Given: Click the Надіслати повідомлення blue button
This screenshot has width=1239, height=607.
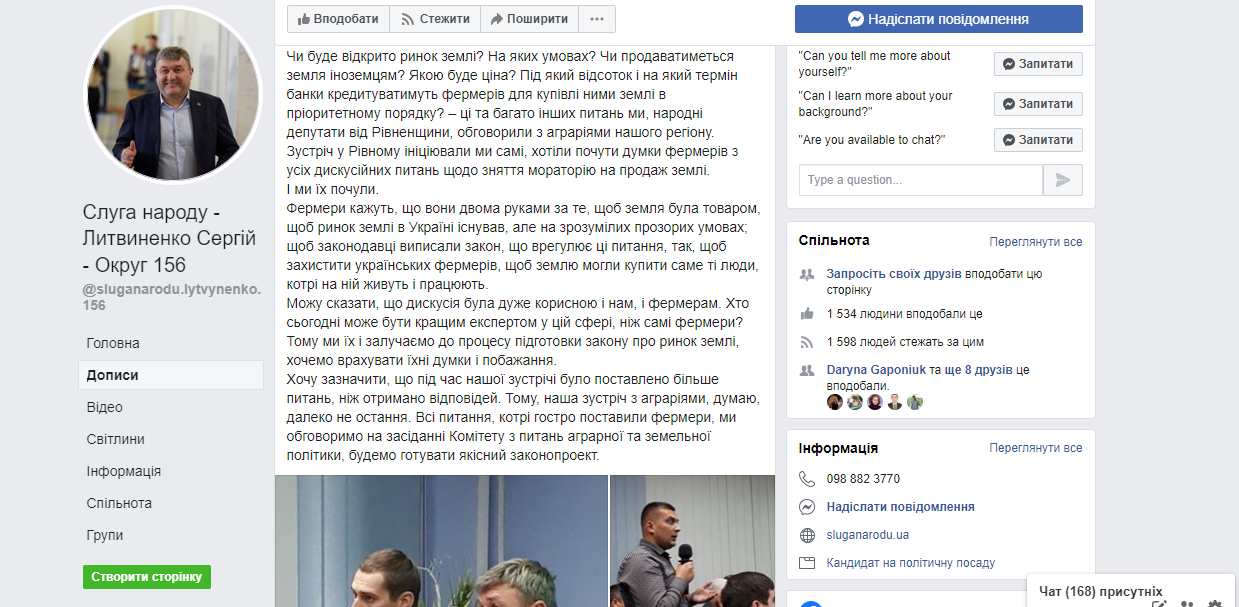Looking at the screenshot, I should [x=939, y=19].
